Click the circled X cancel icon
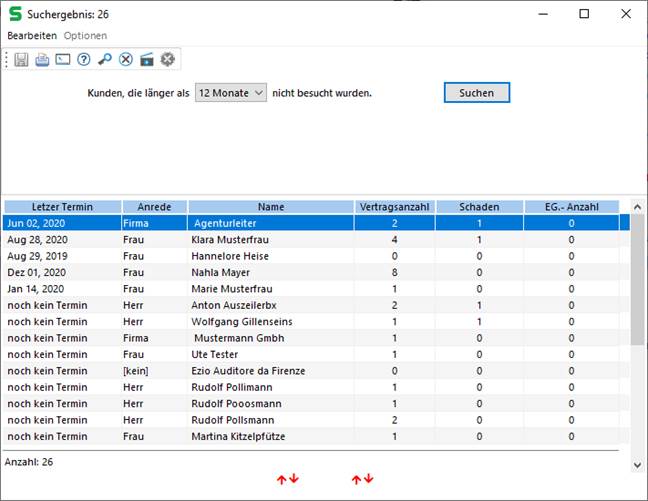The width and height of the screenshot is (648, 501). (126, 60)
